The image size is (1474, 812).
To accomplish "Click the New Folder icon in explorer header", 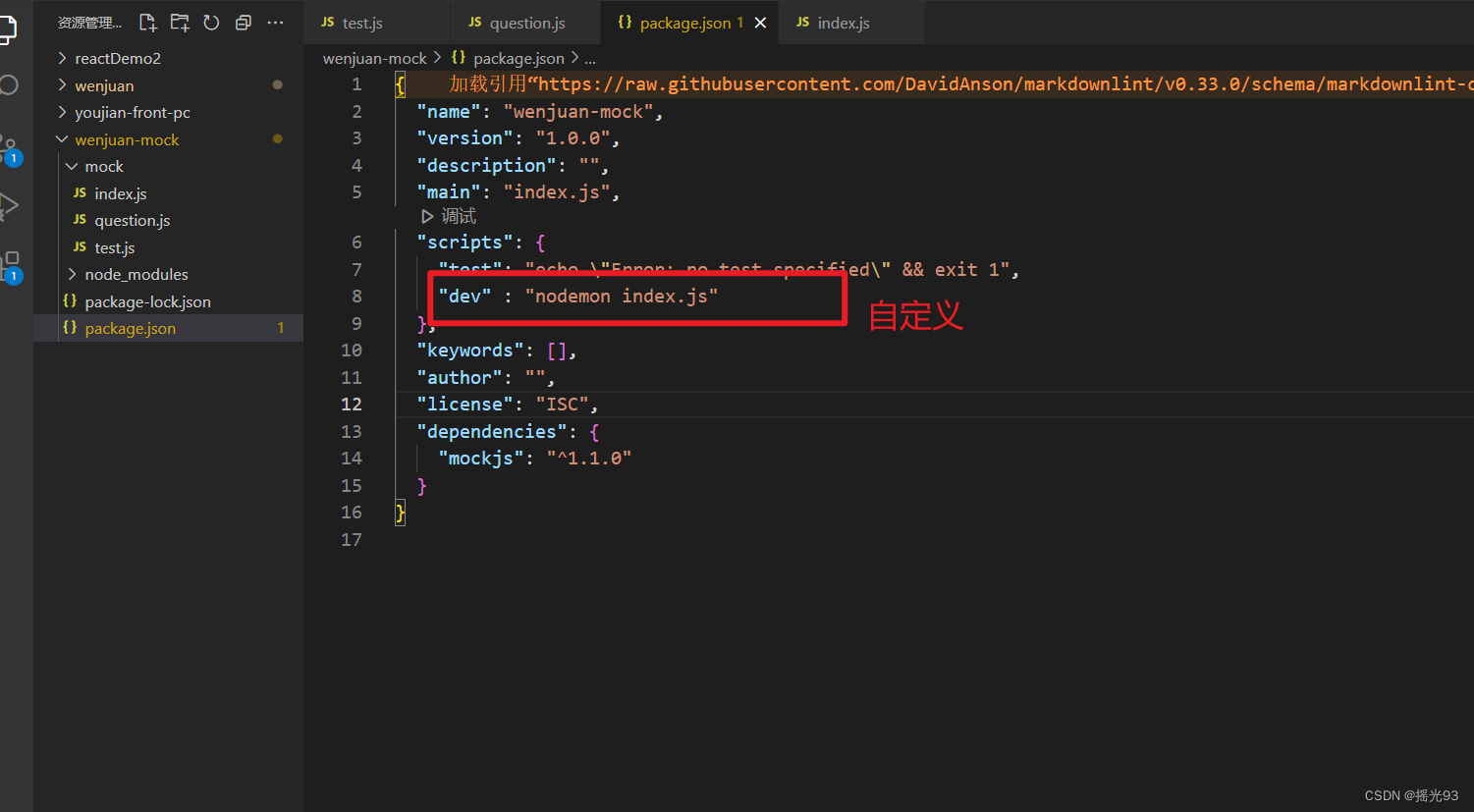I will 180,23.
